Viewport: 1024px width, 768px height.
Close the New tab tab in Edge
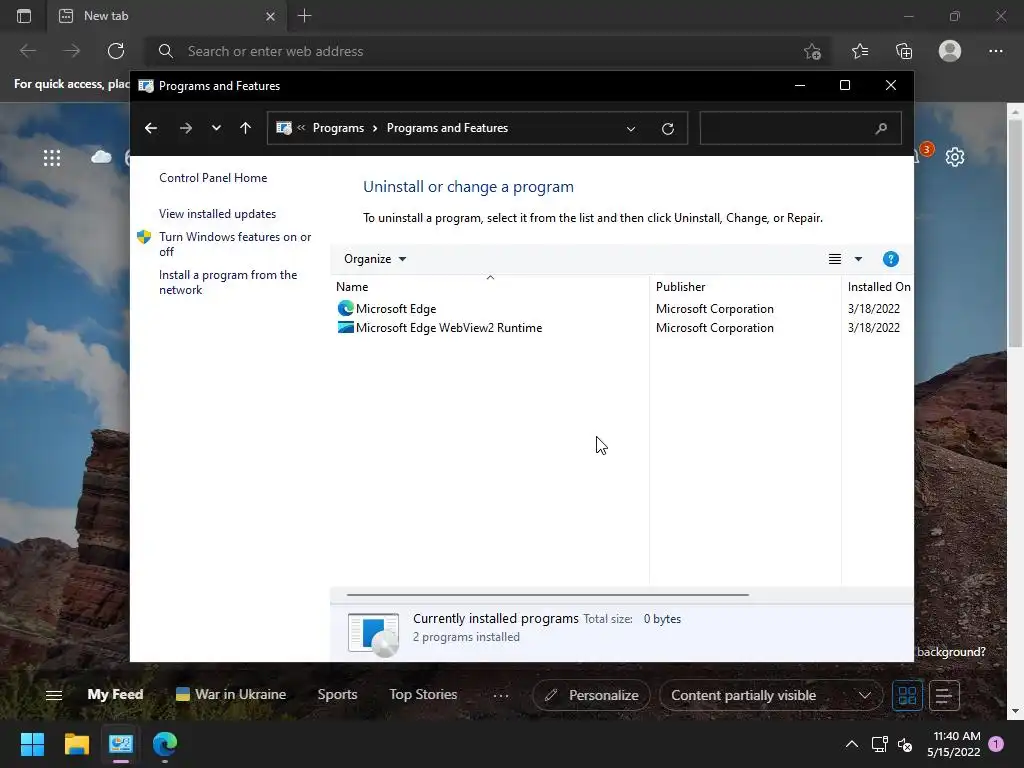pos(270,16)
